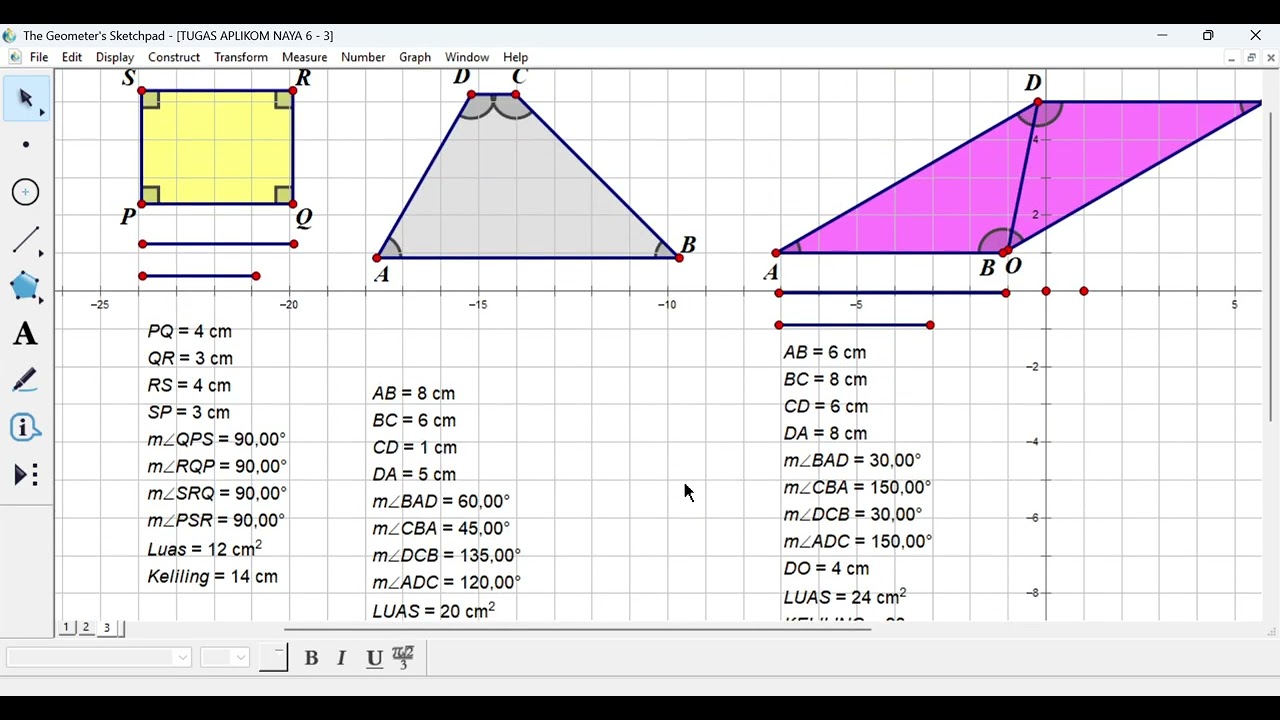Open the File menu
Image resolution: width=1280 pixels, height=720 pixels.
[39, 57]
